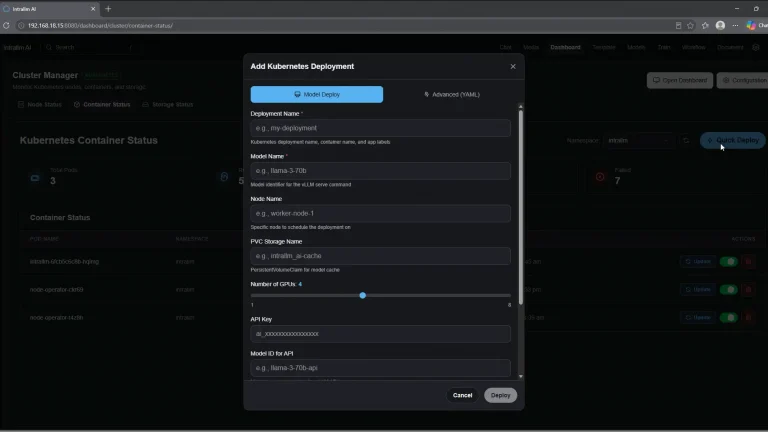Click Update for the intrallm pod row
The width and height of the screenshot is (768, 432).
tap(698, 262)
